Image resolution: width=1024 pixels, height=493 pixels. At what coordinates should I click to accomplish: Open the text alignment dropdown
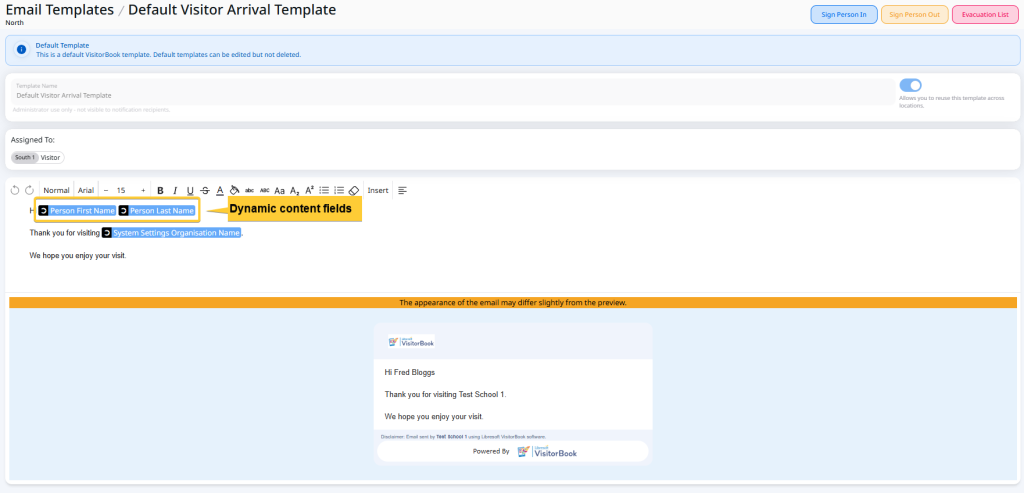point(402,190)
